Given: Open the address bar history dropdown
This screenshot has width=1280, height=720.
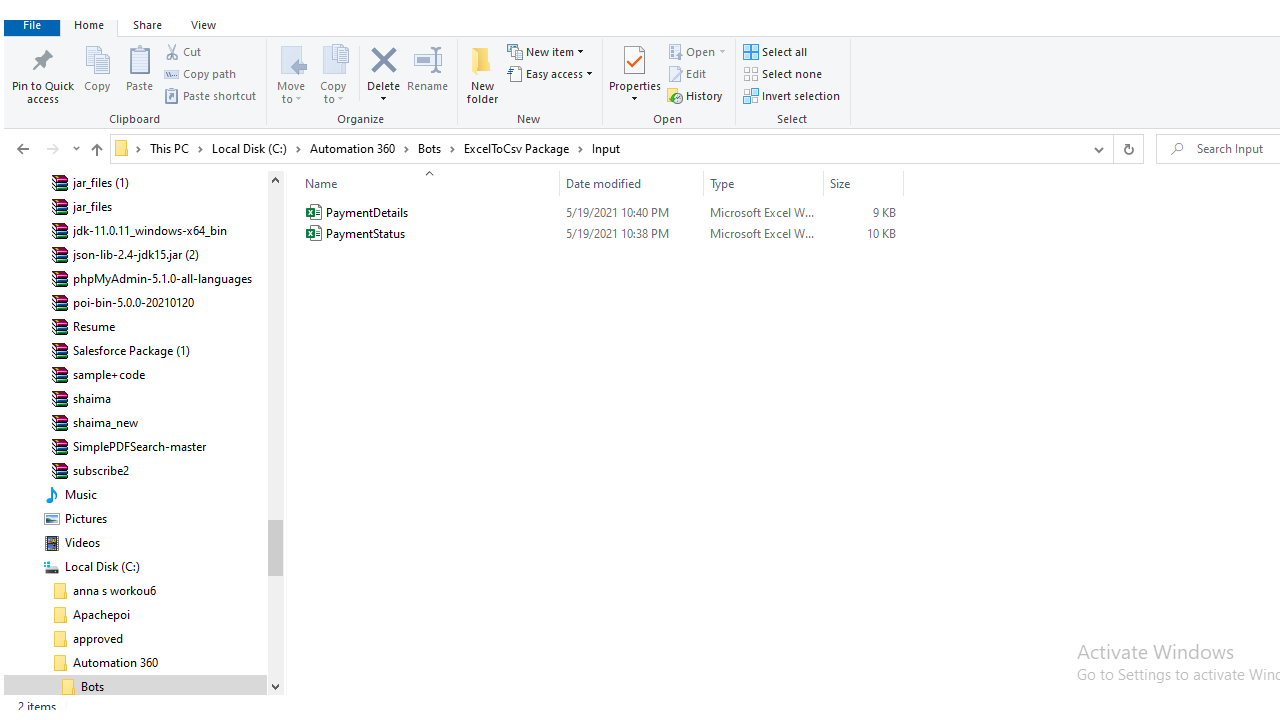Looking at the screenshot, I should tap(1098, 149).
